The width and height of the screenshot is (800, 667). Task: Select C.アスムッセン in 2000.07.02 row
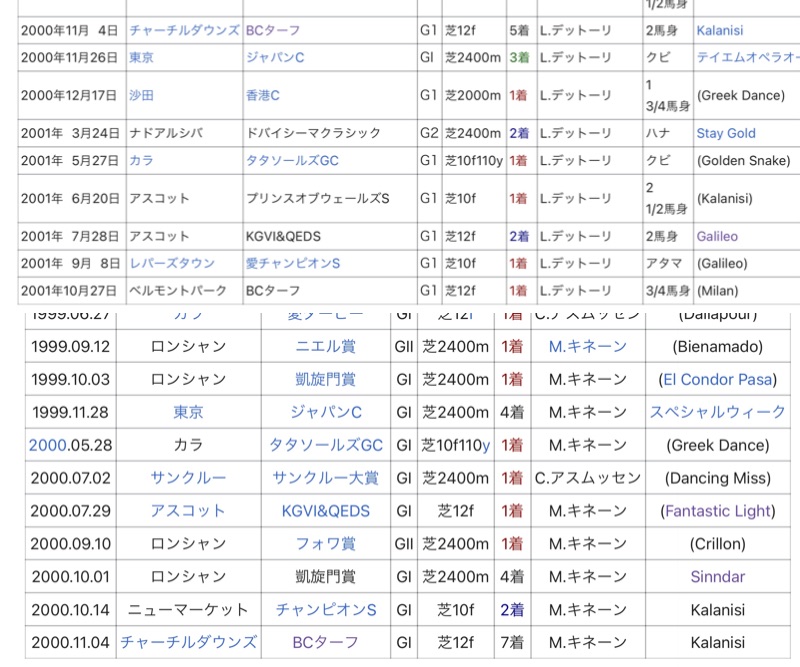click(588, 478)
